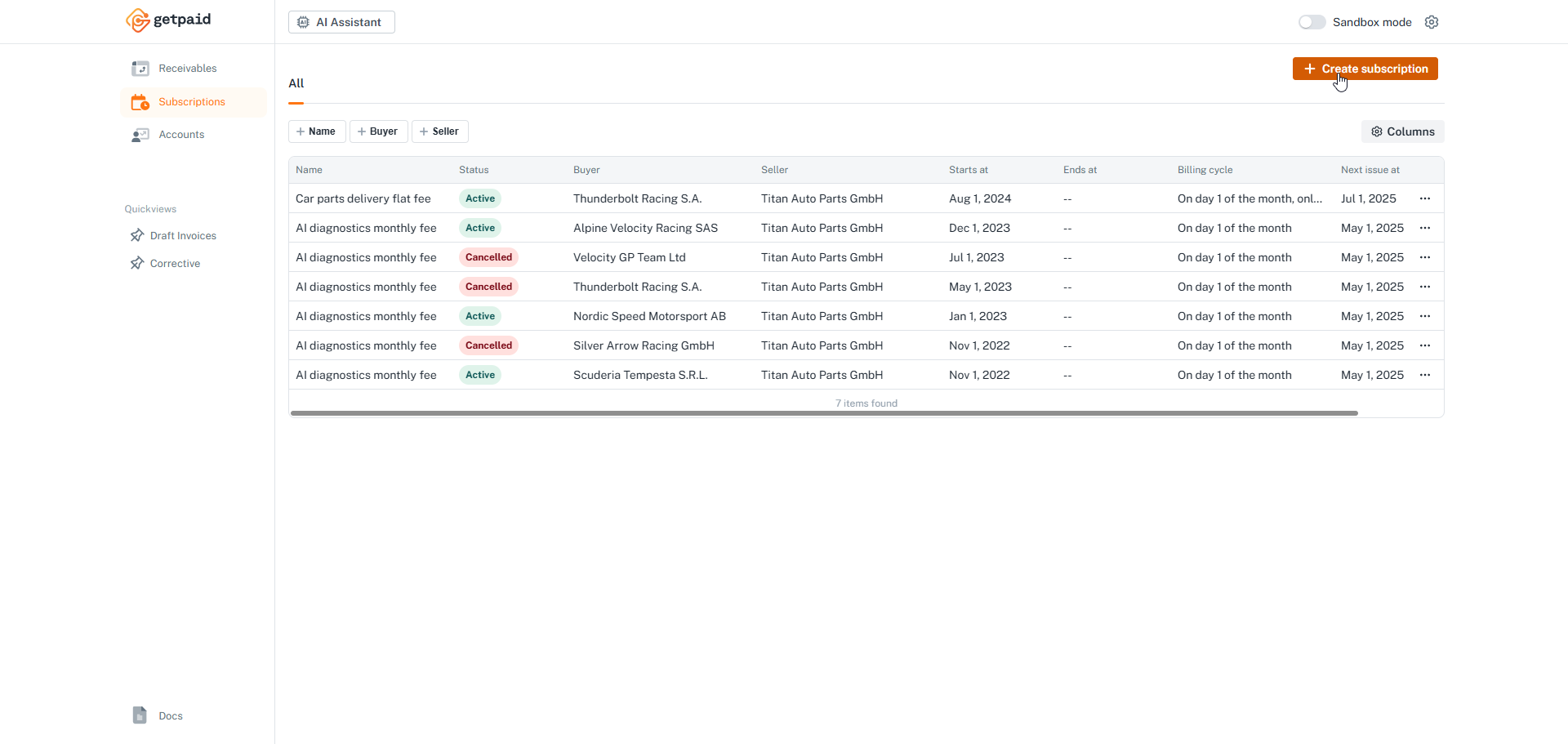The image size is (1568, 744).
Task: Click the Accounts sidebar icon
Action: [x=140, y=135]
